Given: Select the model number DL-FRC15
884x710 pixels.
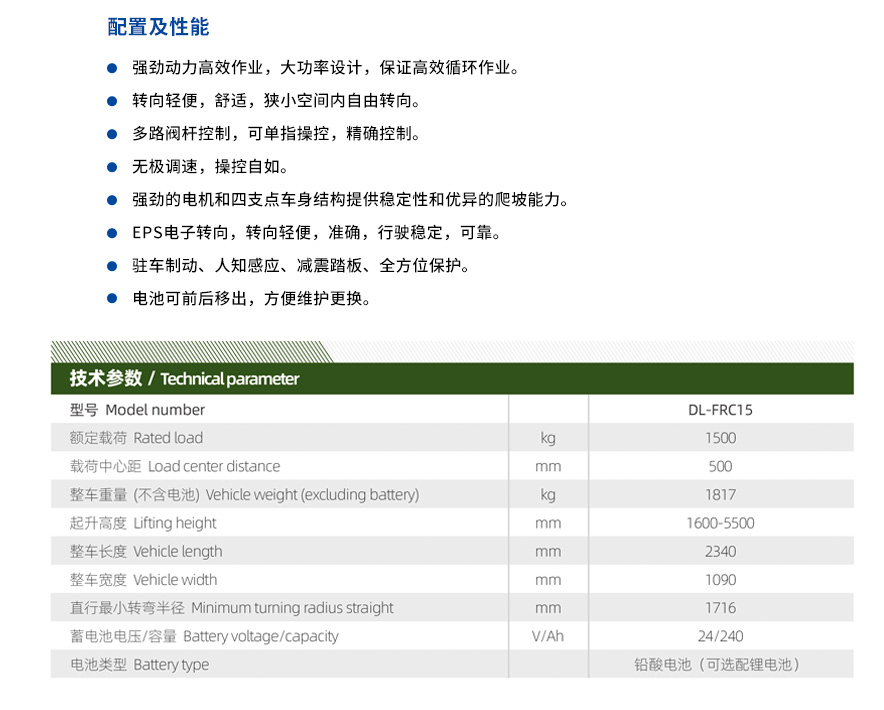Looking at the screenshot, I should click(x=721, y=410).
